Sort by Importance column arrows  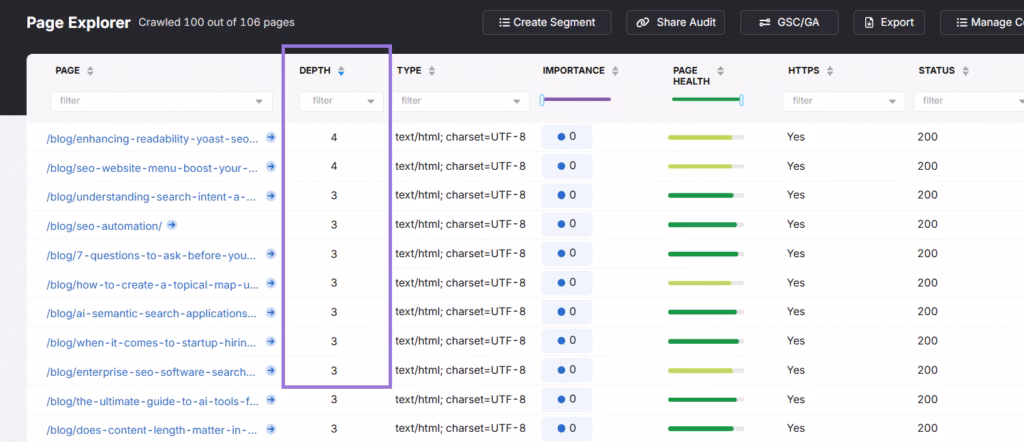click(x=615, y=71)
